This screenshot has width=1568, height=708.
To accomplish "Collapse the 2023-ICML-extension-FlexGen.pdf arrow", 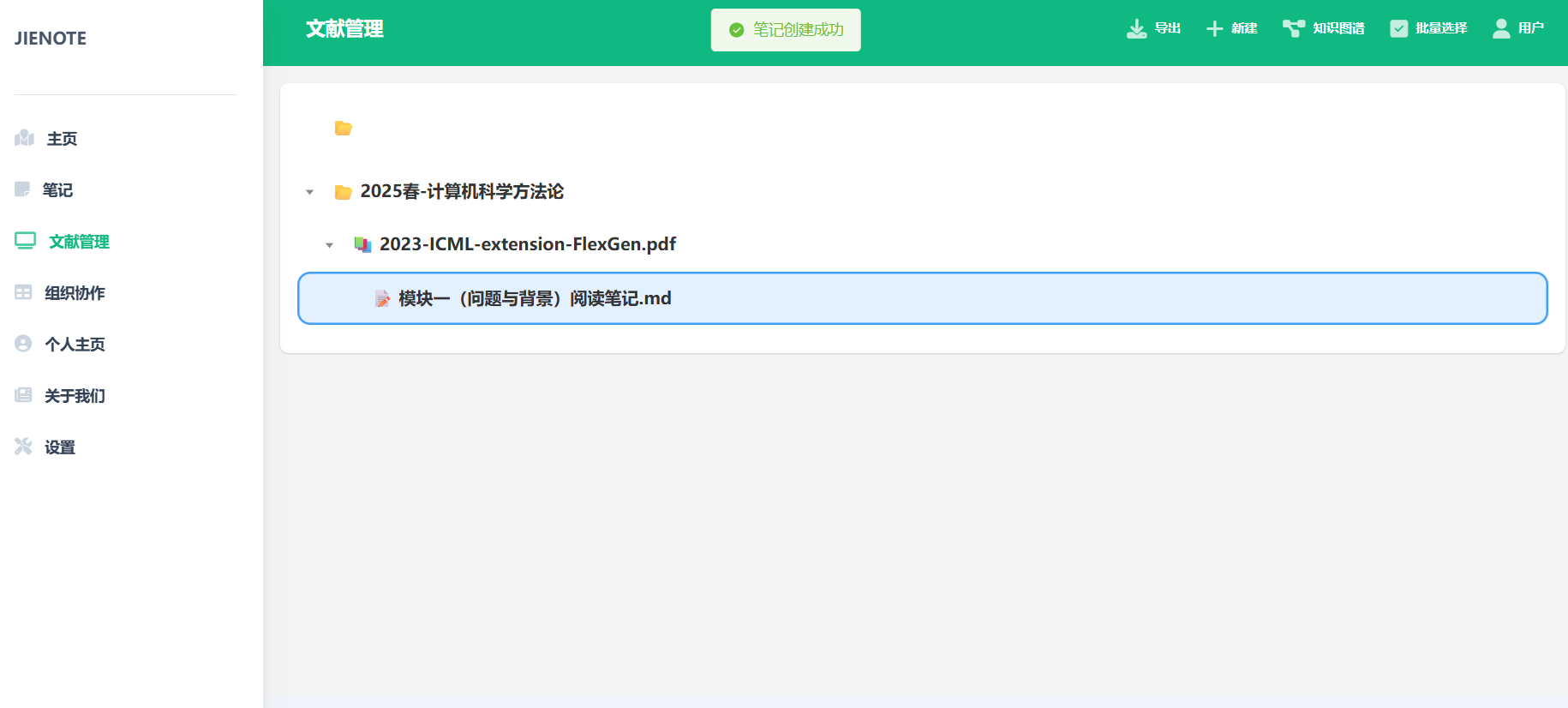I will pyautogui.click(x=330, y=245).
